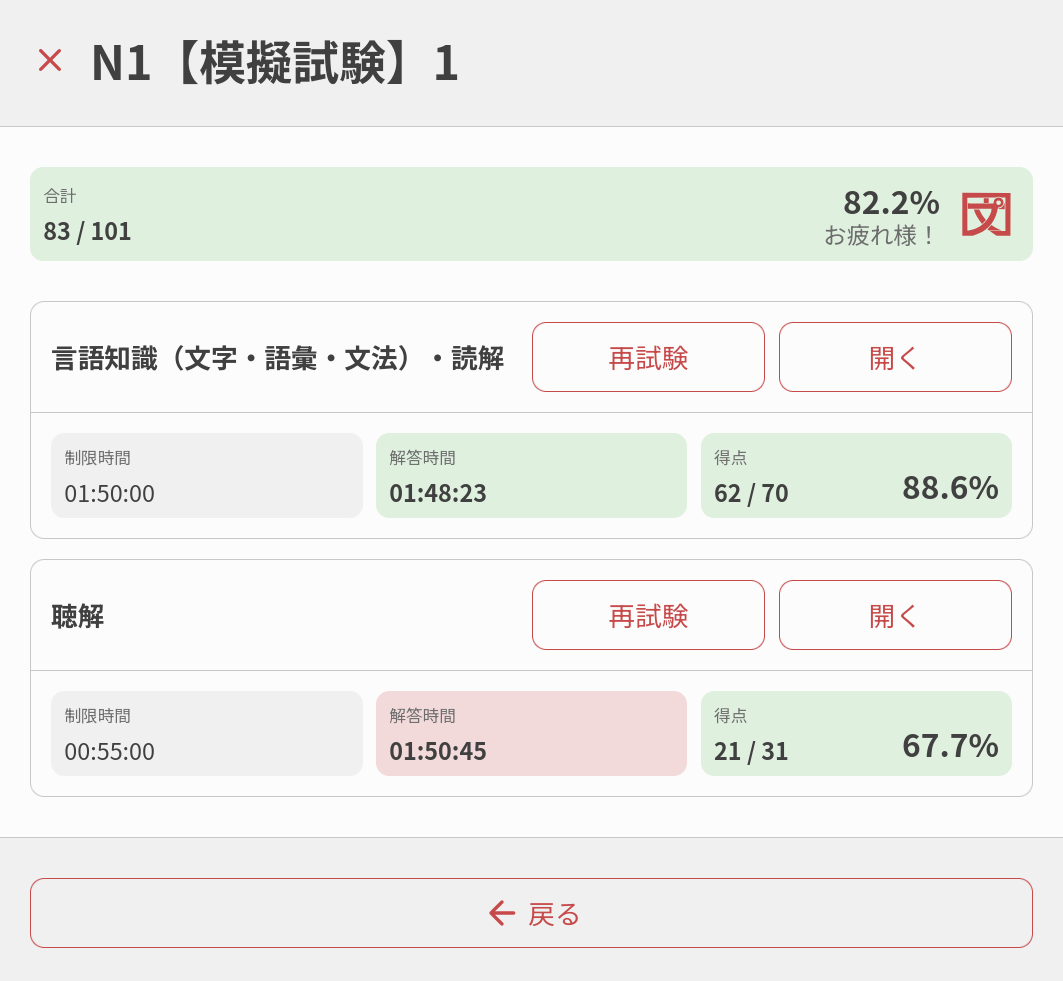1063x981 pixels.
Task: Click the red 01:50:45 answer time card
Action: coord(531,734)
